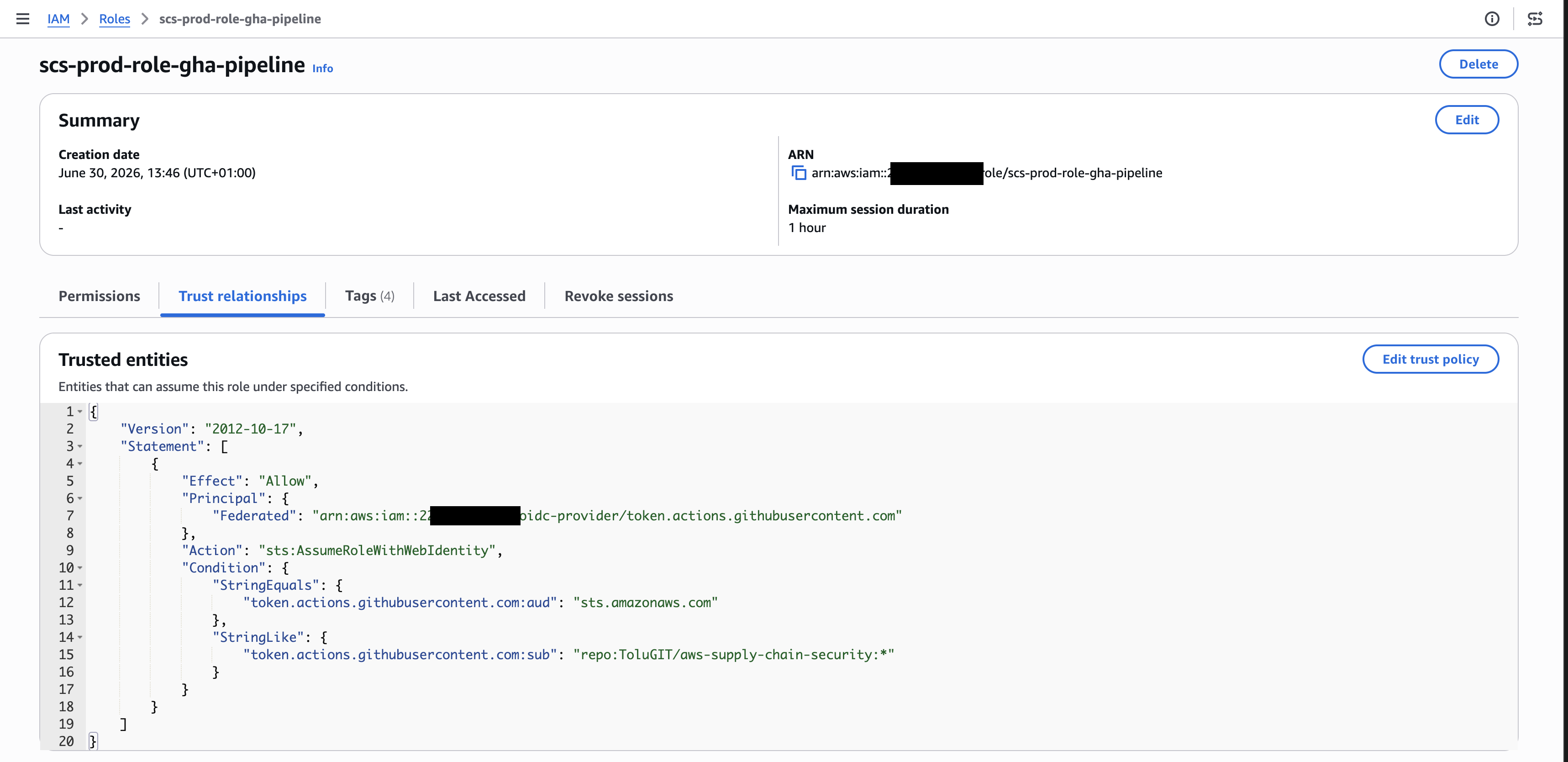Open the Tags (4) tab
The image size is (1568, 762).
click(369, 296)
